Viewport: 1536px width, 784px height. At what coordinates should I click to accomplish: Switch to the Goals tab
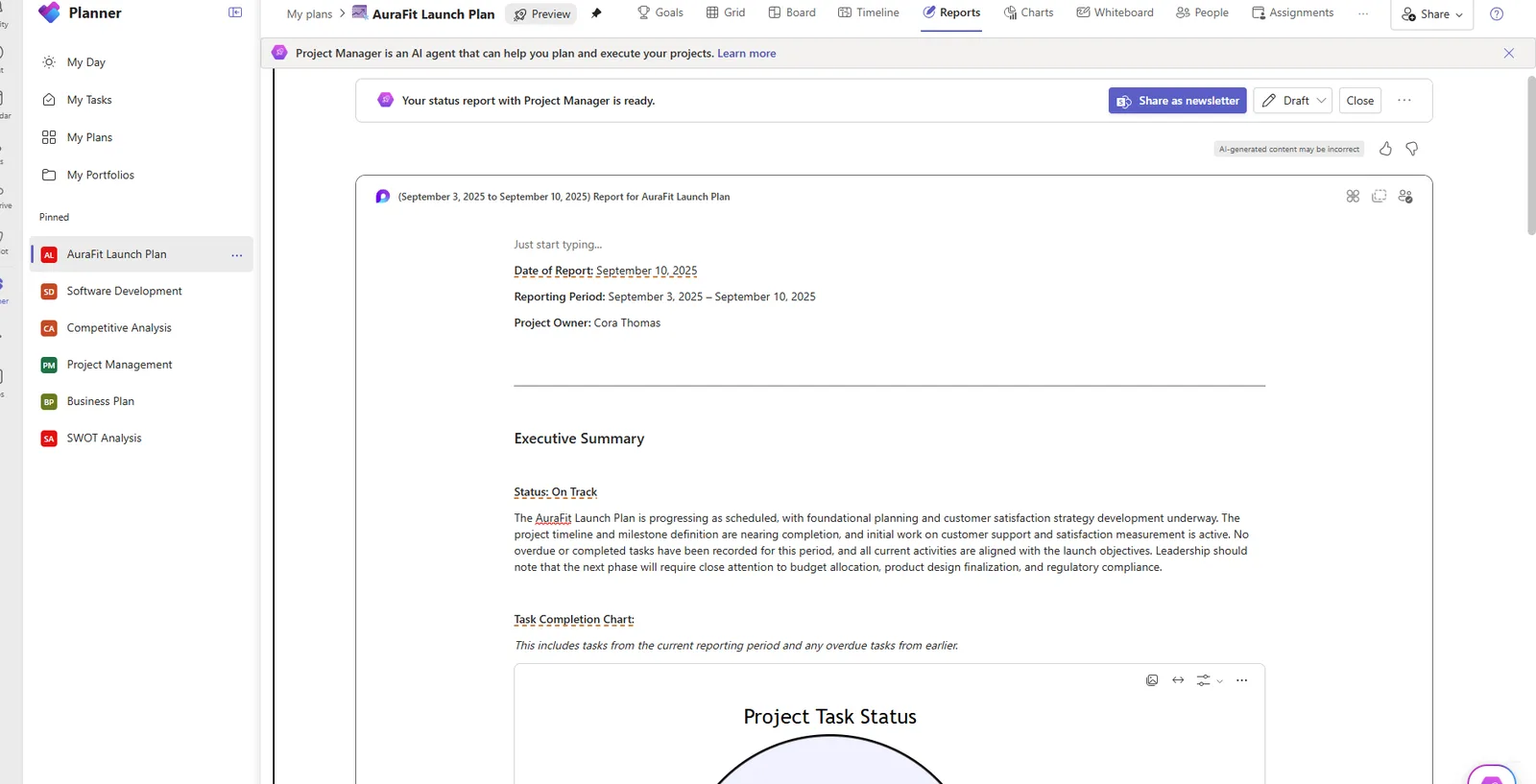click(660, 12)
